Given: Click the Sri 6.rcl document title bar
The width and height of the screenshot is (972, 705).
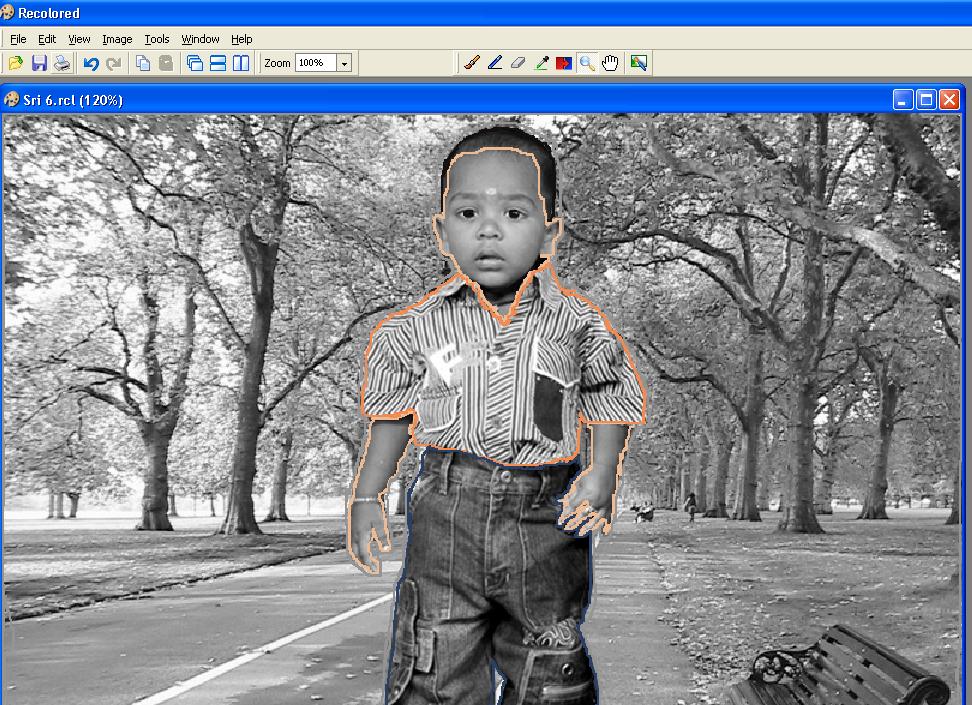Looking at the screenshot, I should click(482, 100).
